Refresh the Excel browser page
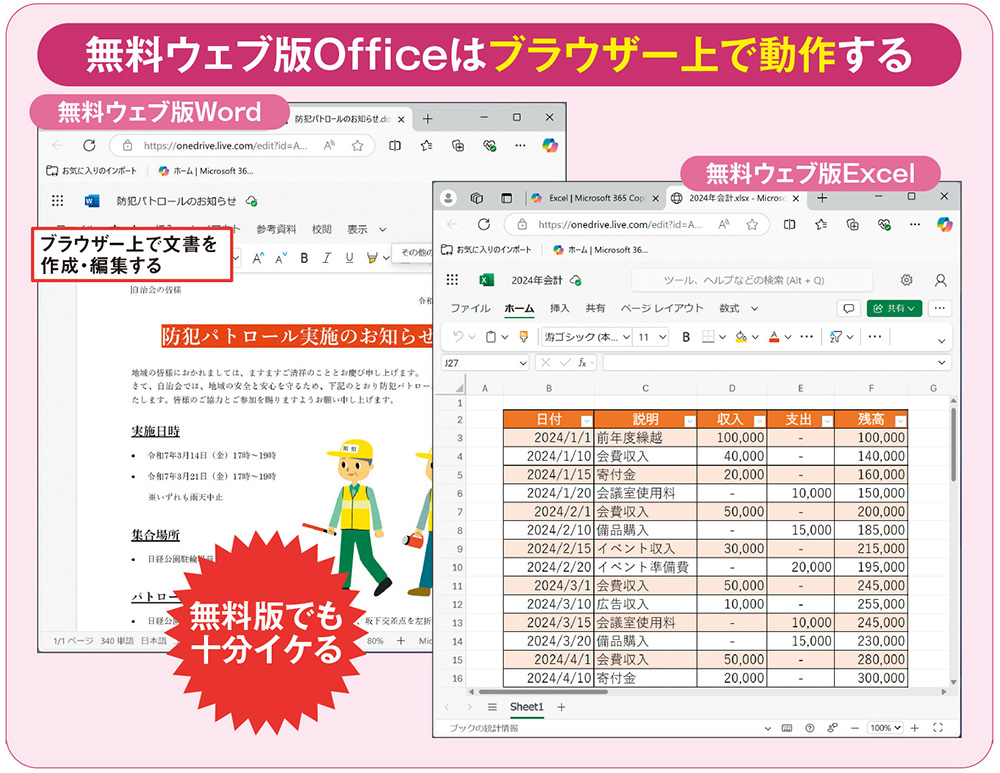The image size is (1000, 773). point(484,225)
